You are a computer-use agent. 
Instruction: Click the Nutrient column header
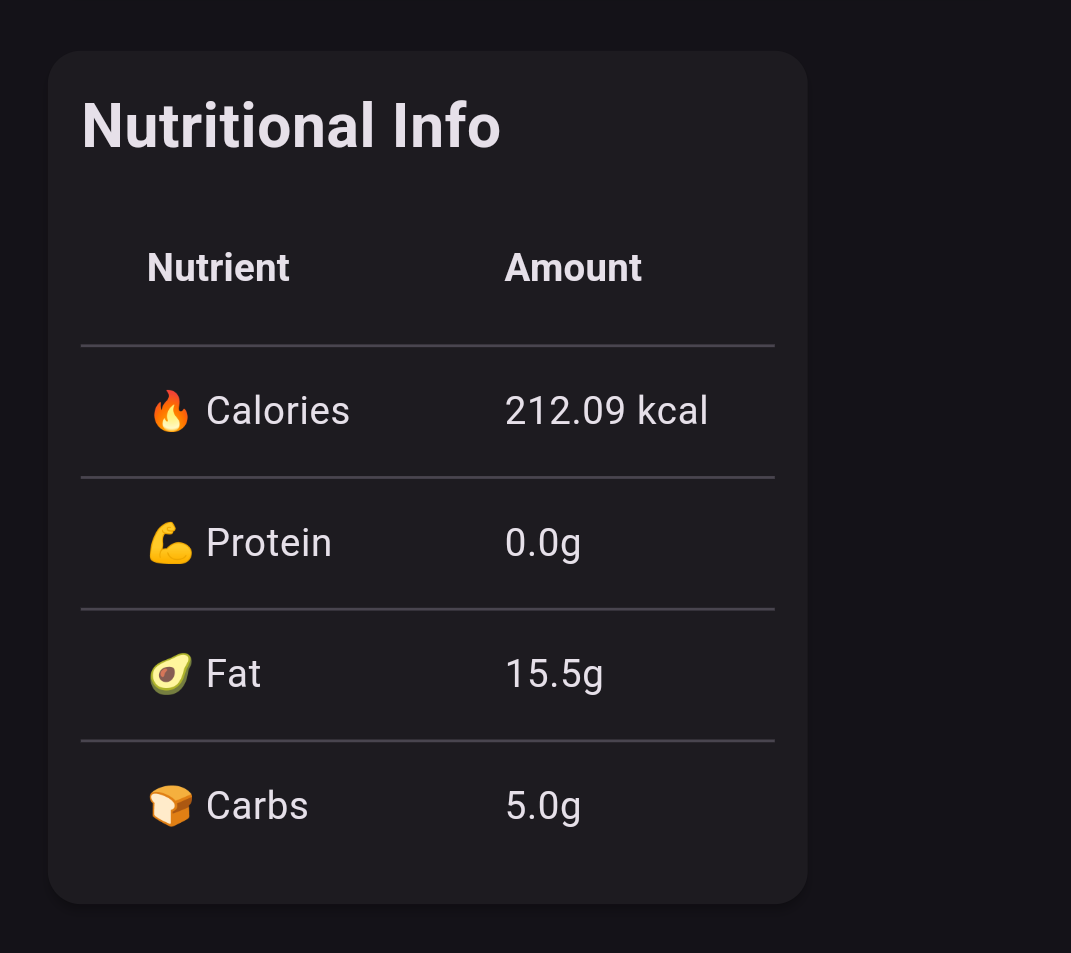(219, 267)
